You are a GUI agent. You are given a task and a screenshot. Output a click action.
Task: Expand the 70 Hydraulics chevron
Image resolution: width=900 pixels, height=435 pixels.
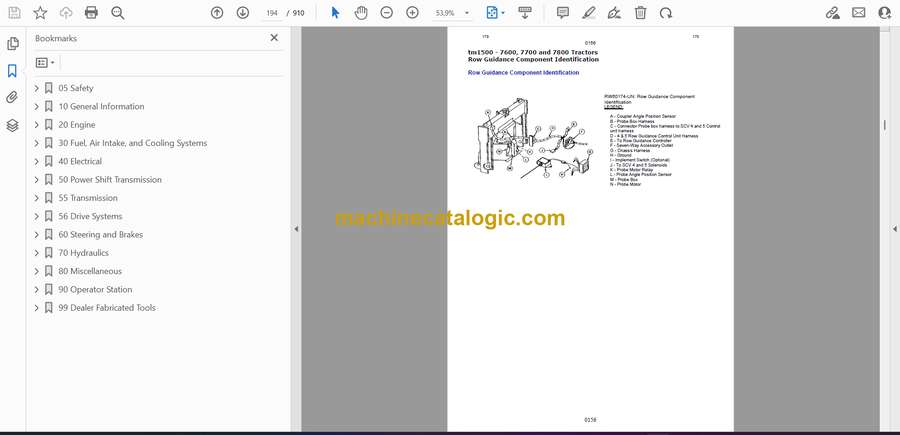[x=36, y=253]
